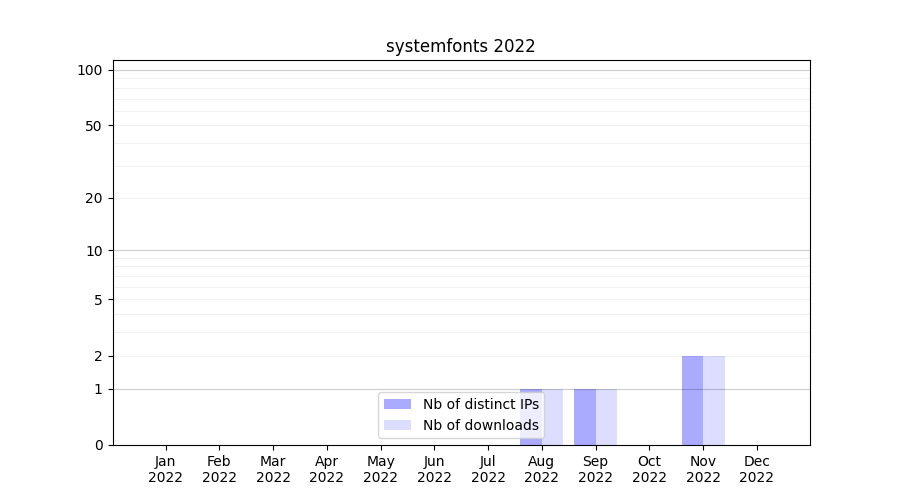Click the August downloads bar
The height and width of the screenshot is (500, 900).
pos(553,416)
